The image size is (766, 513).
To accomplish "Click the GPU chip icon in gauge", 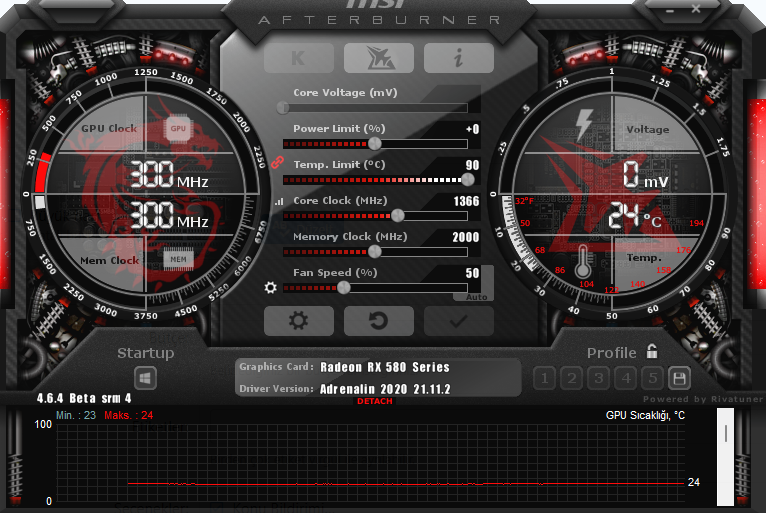I will tap(178, 128).
